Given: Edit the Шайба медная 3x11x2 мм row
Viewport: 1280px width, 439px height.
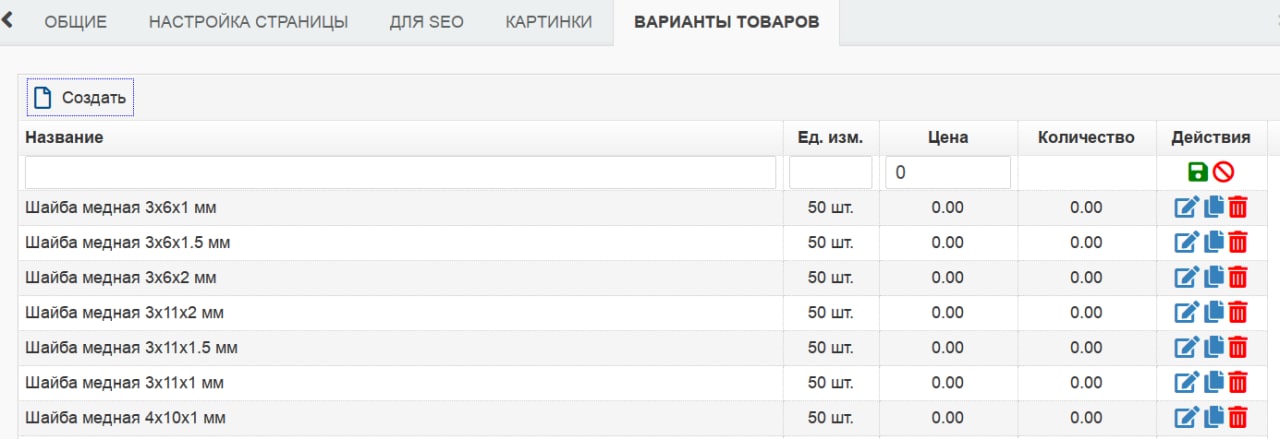Looking at the screenshot, I should pos(1185,313).
